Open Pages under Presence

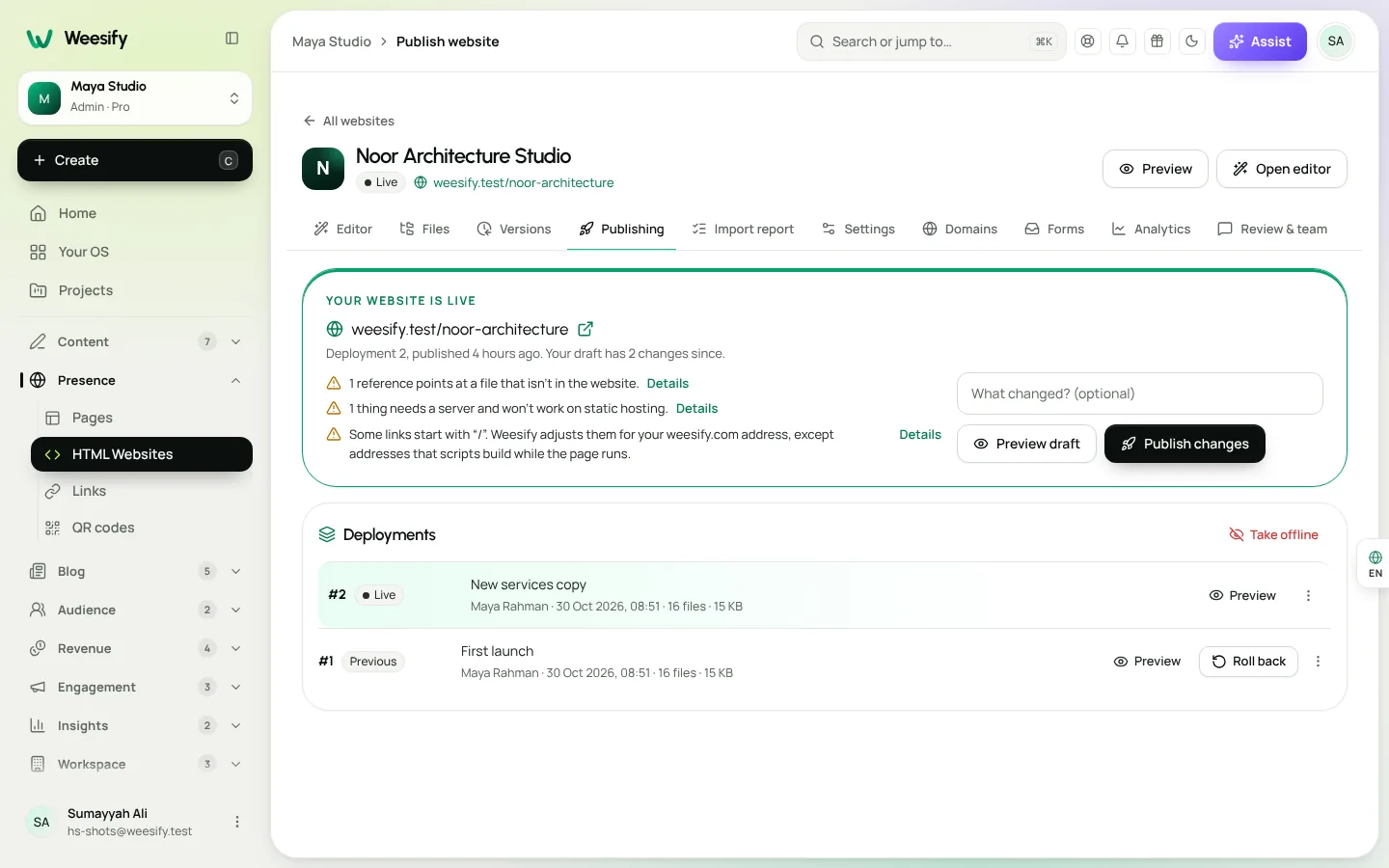142,418
